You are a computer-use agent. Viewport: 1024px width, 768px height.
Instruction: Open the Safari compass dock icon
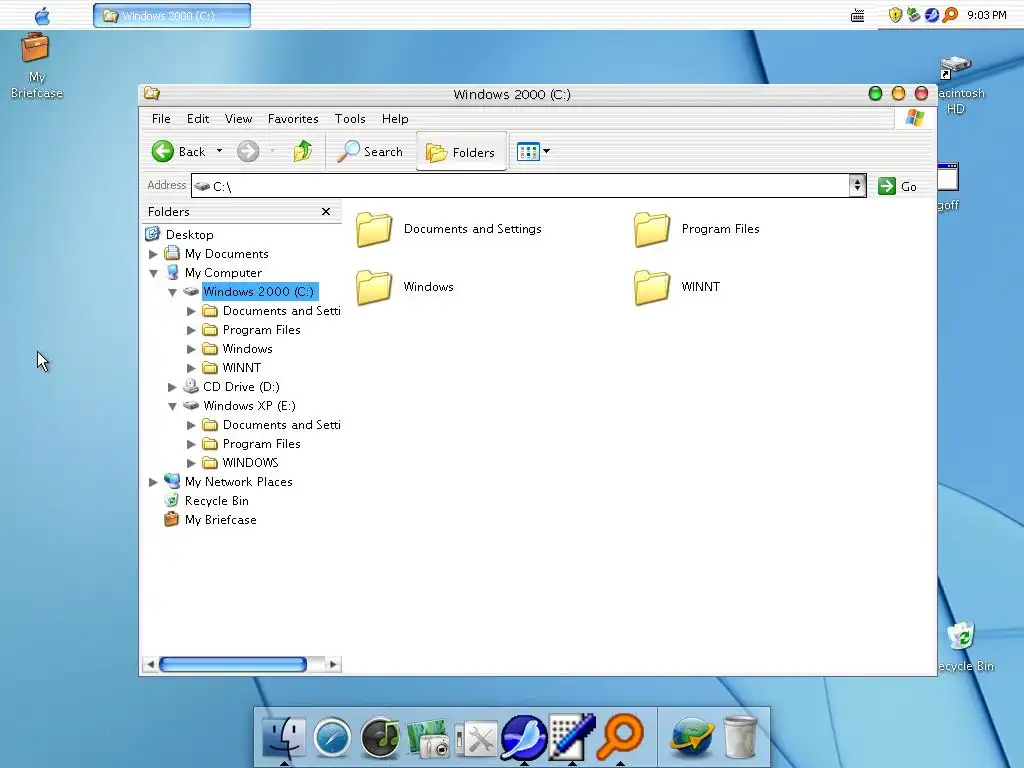point(332,737)
